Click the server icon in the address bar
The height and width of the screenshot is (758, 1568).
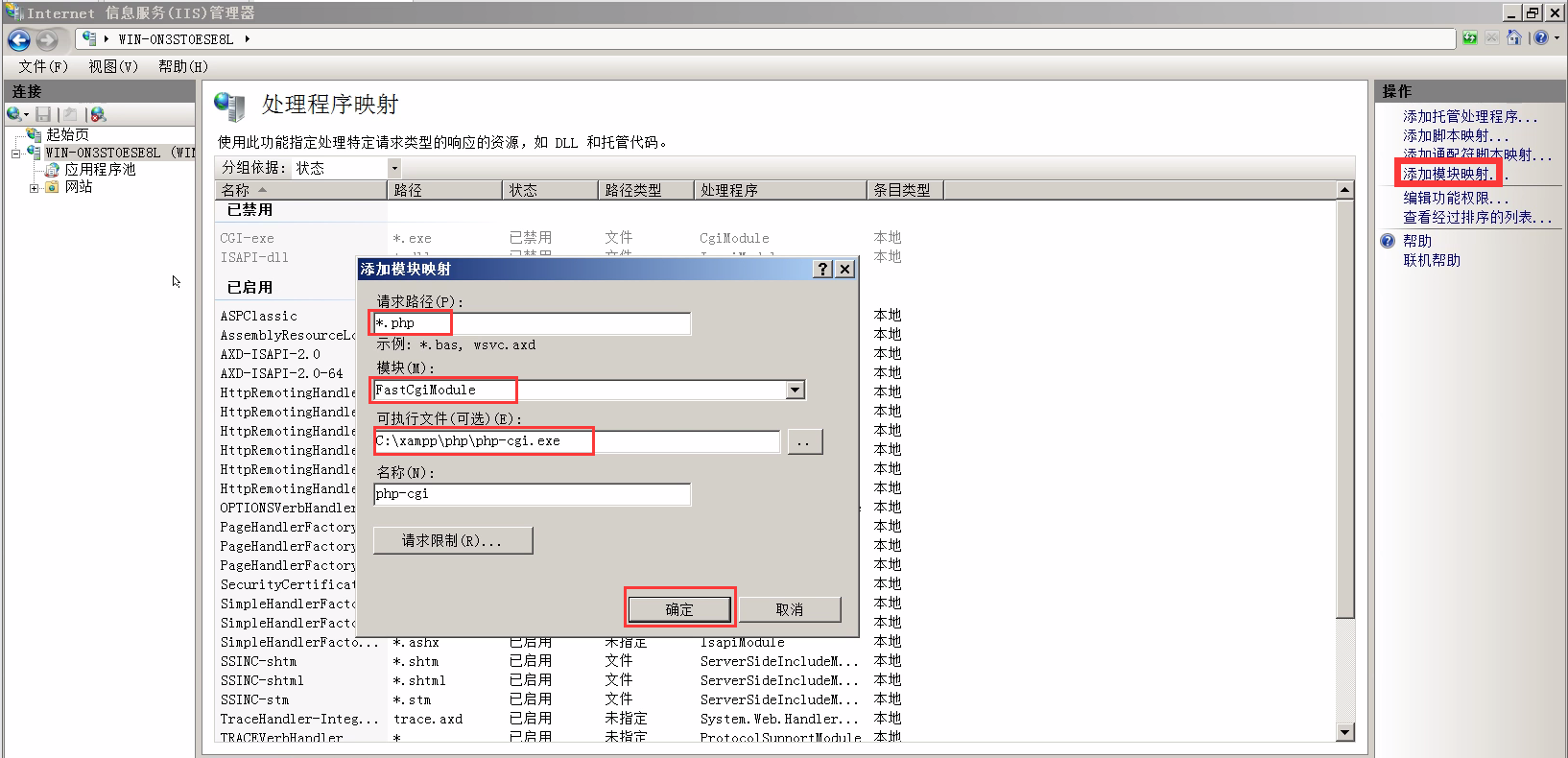(89, 38)
